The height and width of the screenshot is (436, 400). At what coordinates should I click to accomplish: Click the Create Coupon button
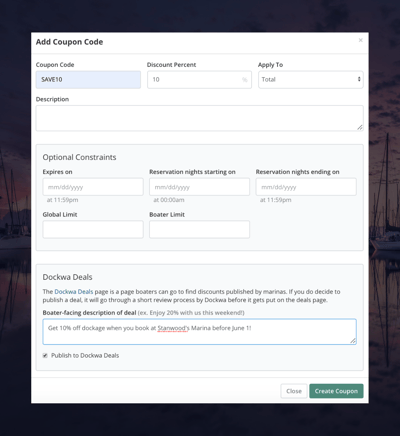pos(336,391)
